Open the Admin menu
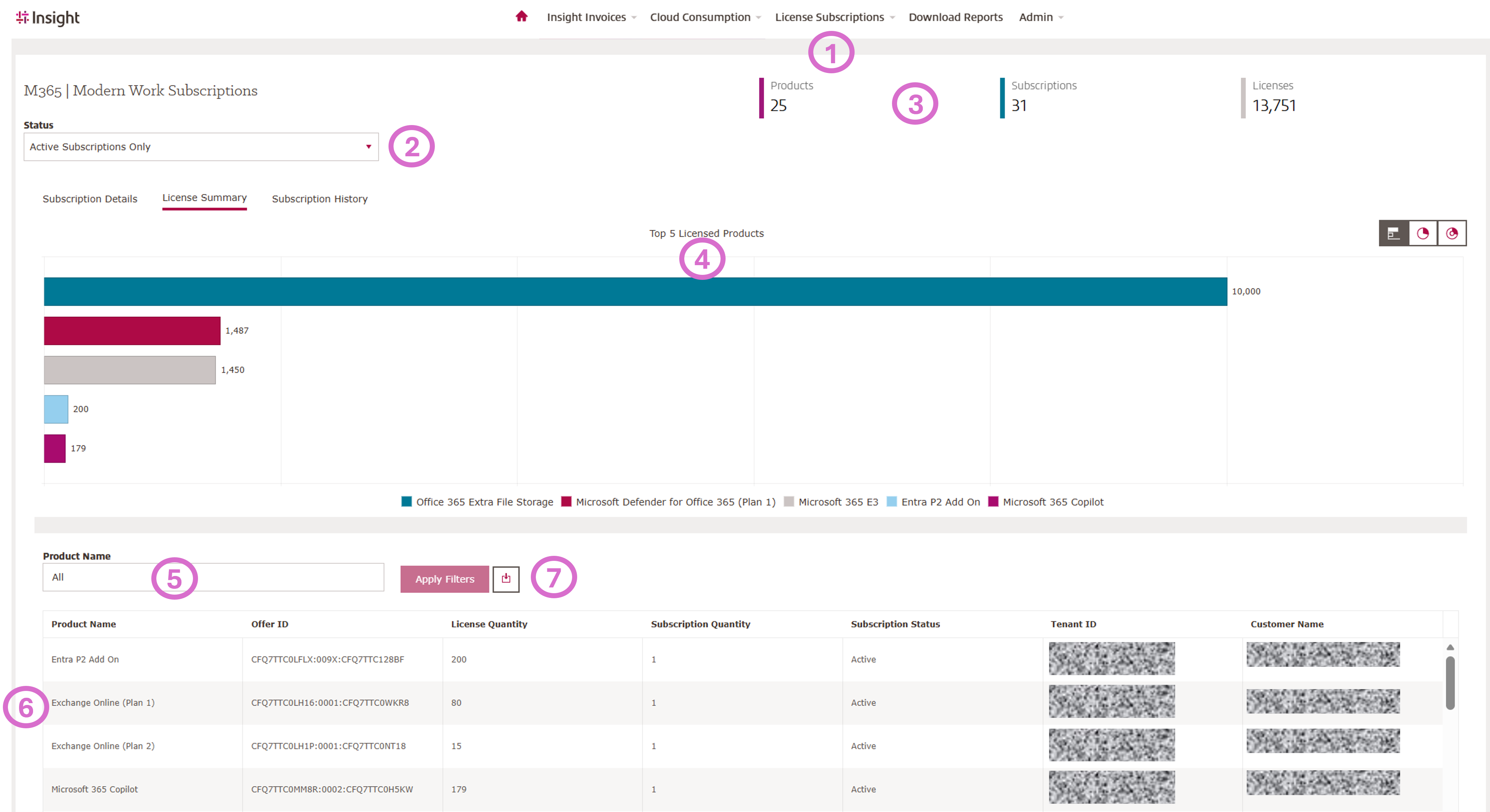Image resolution: width=1490 pixels, height=812 pixels. (x=1040, y=17)
